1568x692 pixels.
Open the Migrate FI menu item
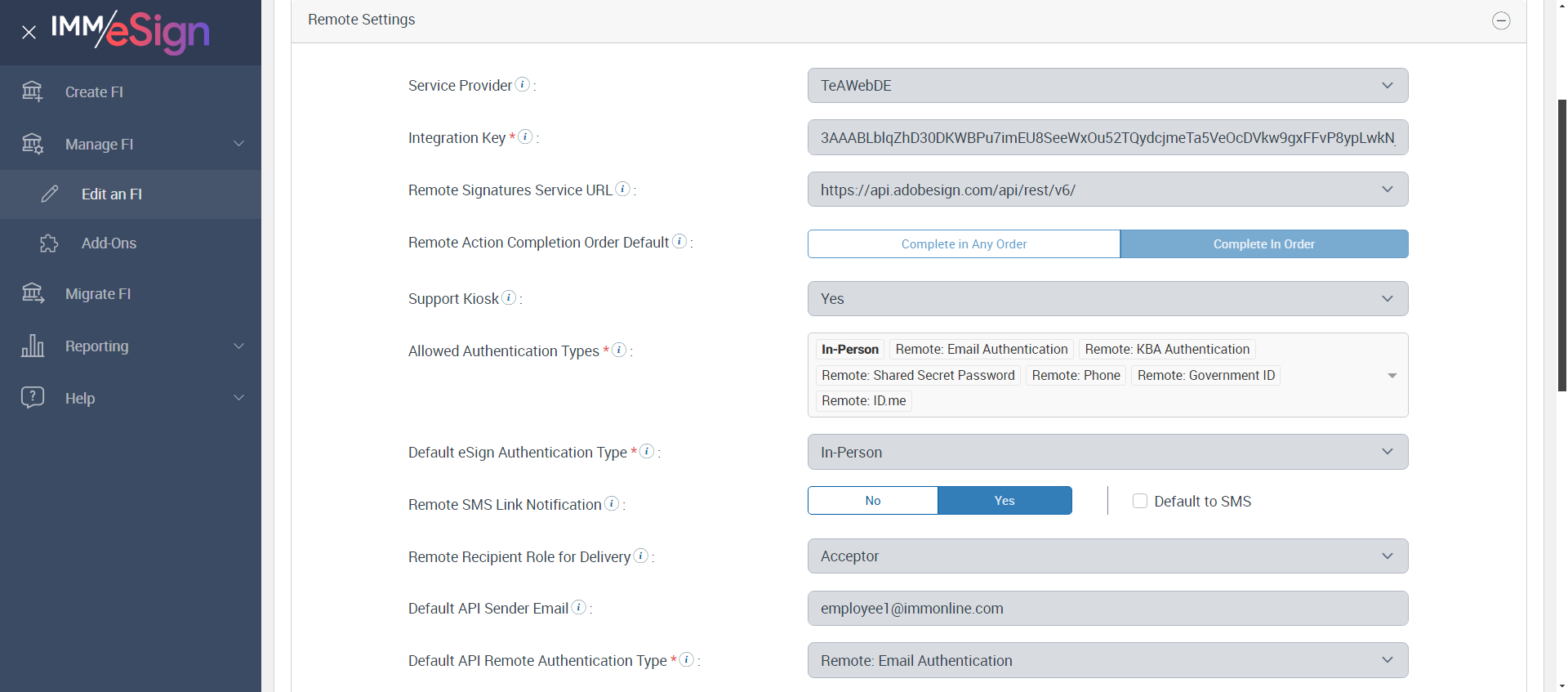pos(98,294)
